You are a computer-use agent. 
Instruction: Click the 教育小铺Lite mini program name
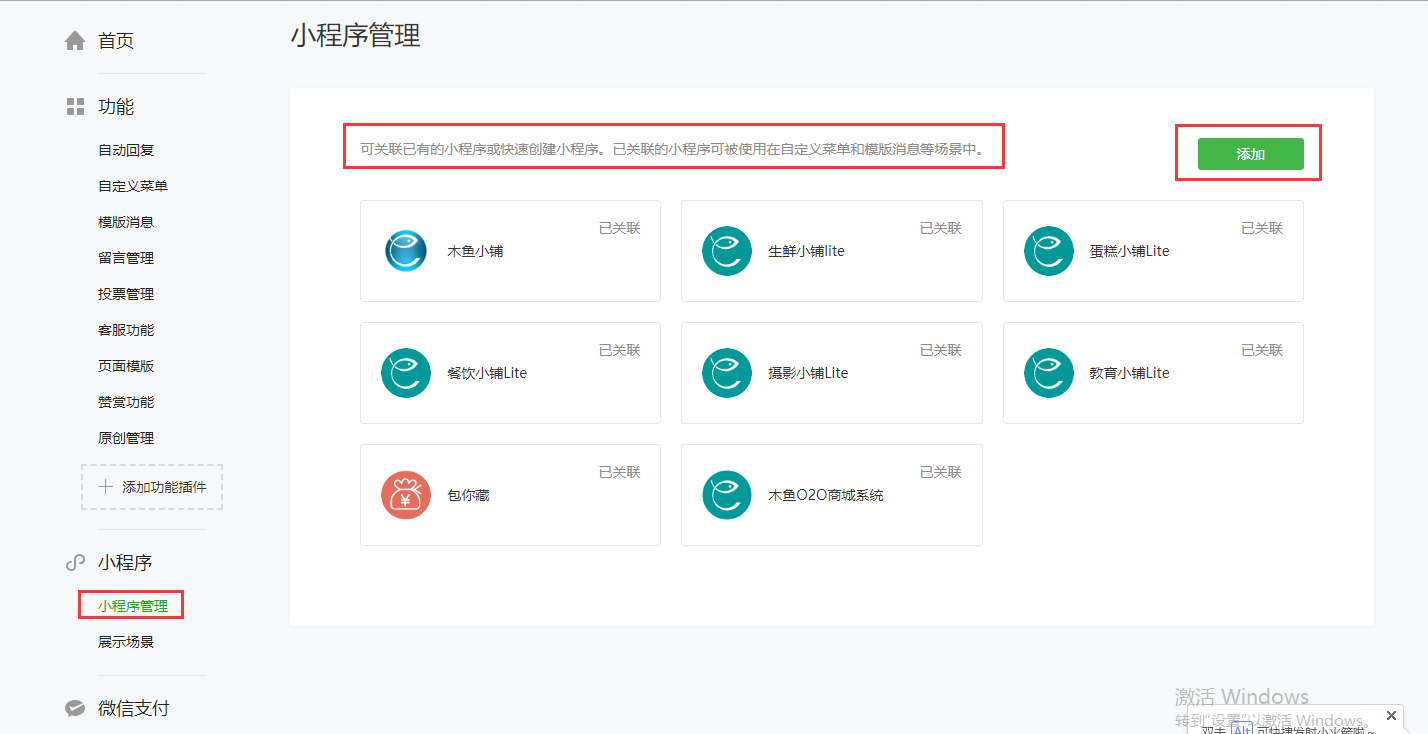[x=1129, y=373]
